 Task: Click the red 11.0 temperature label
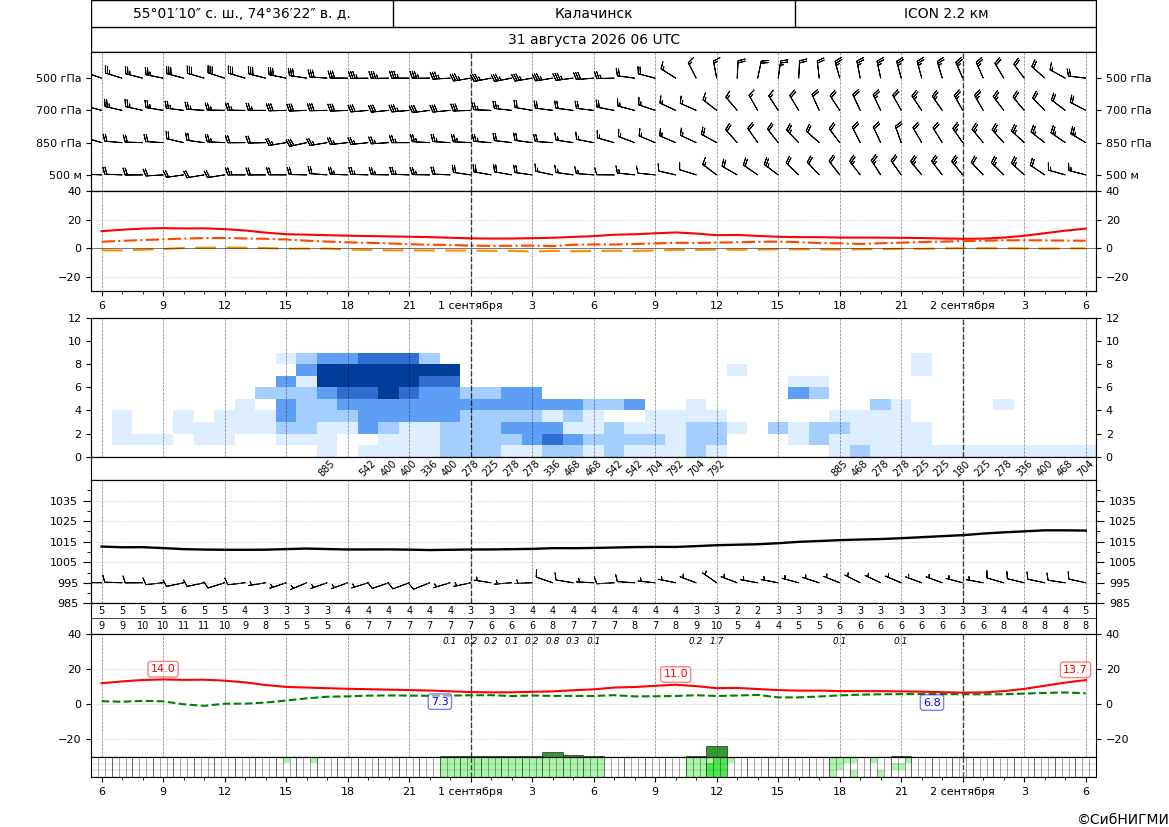675,673
